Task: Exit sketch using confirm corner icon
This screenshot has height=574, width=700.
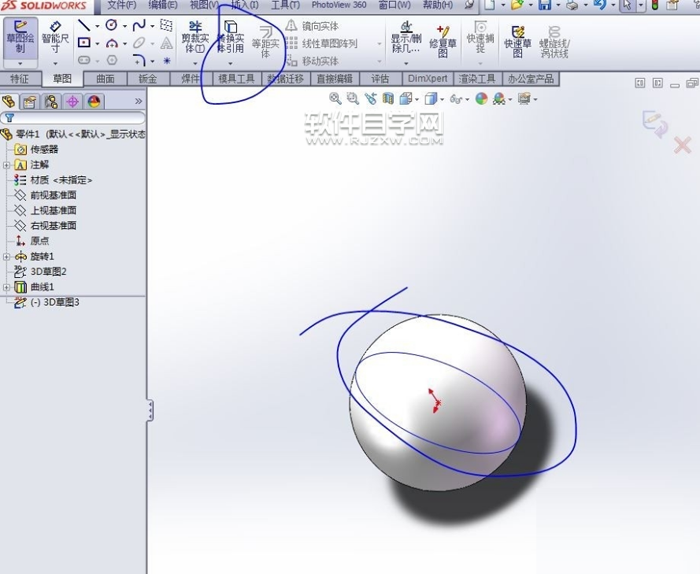Action: coord(655,124)
